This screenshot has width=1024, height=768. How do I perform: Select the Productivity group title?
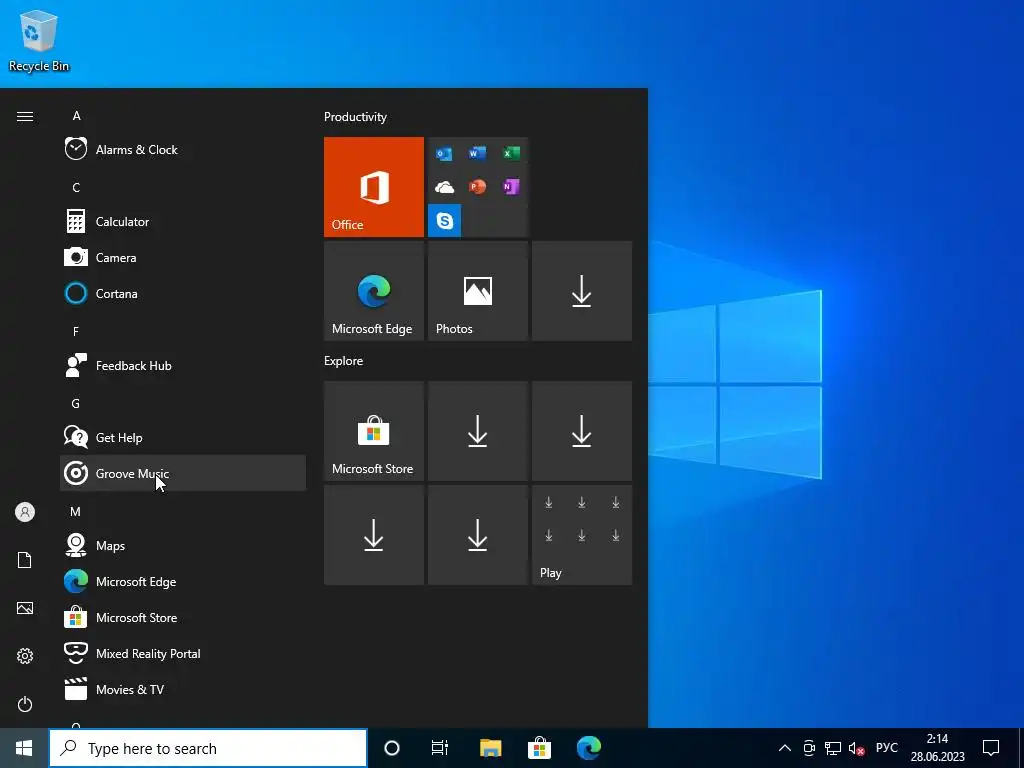click(355, 117)
